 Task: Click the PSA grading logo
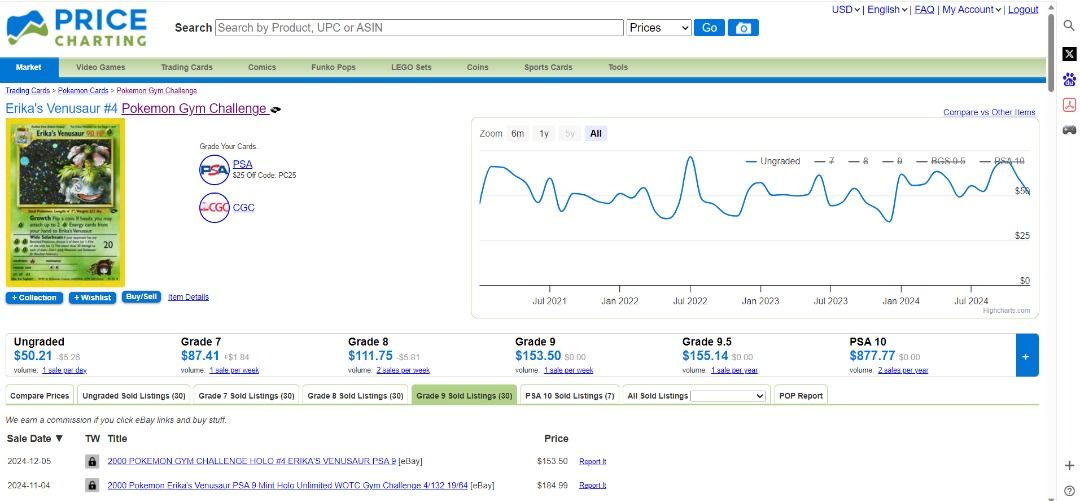coord(214,170)
